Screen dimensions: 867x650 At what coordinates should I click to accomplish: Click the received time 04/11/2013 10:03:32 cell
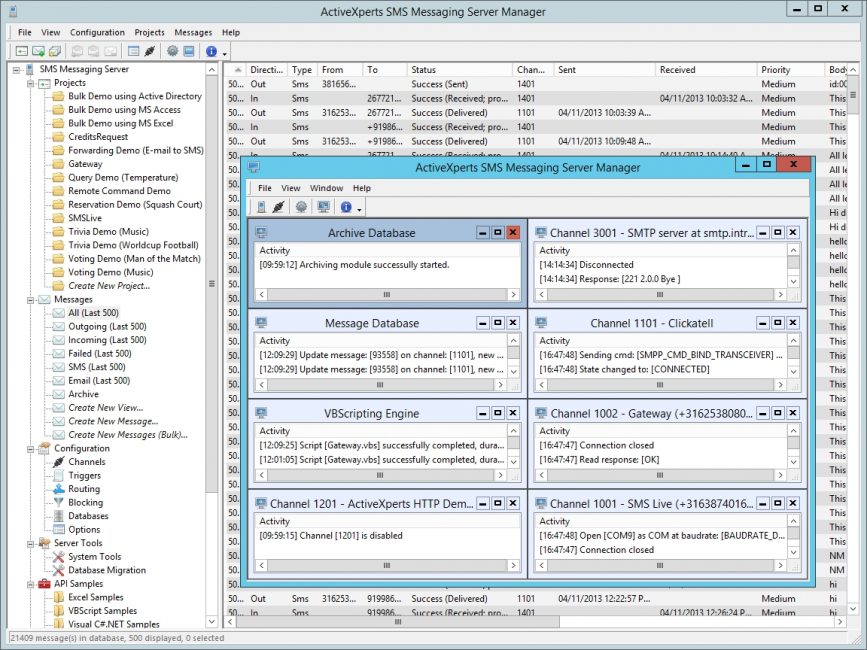pyautogui.click(x=706, y=98)
